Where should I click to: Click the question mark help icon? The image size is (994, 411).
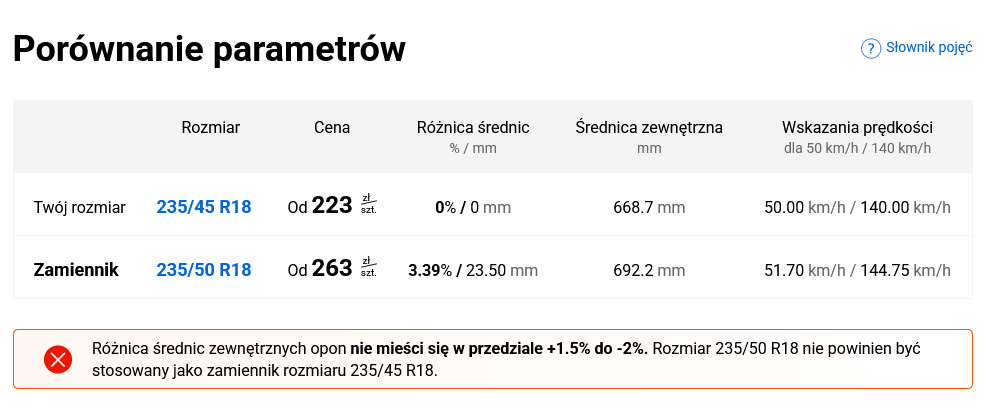pyautogui.click(x=871, y=48)
